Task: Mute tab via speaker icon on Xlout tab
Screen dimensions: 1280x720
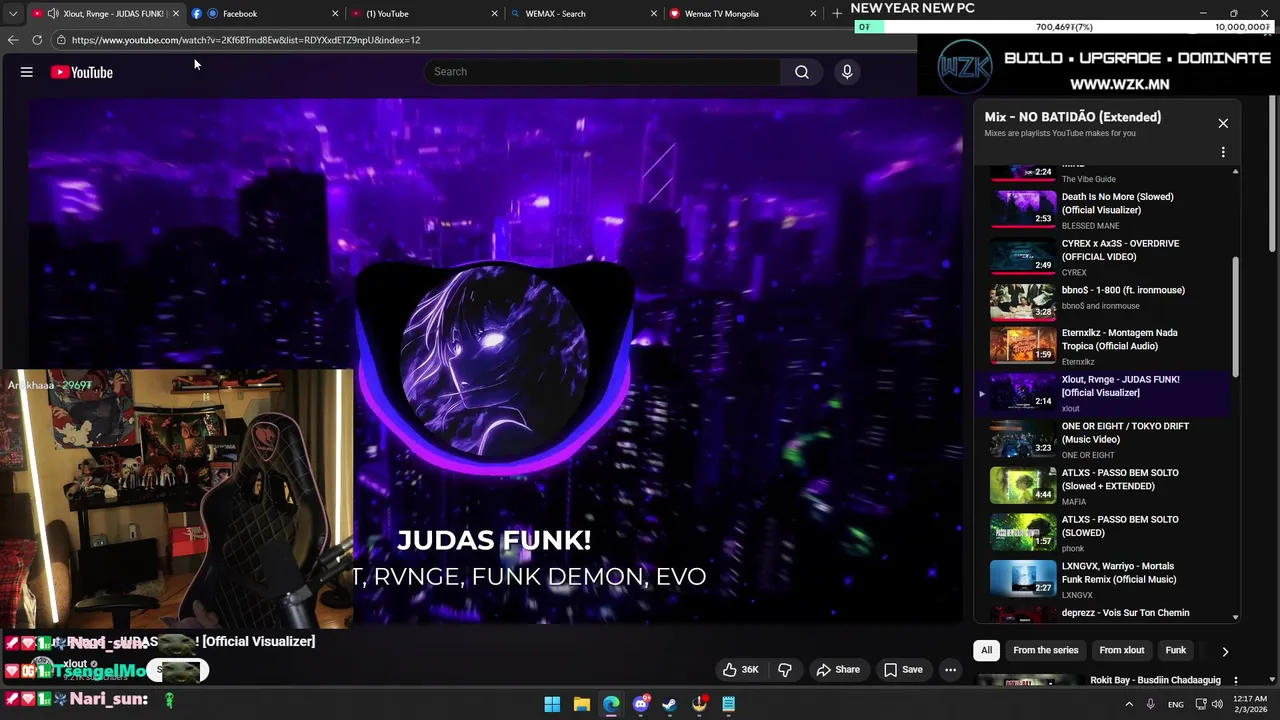Action: pos(52,14)
